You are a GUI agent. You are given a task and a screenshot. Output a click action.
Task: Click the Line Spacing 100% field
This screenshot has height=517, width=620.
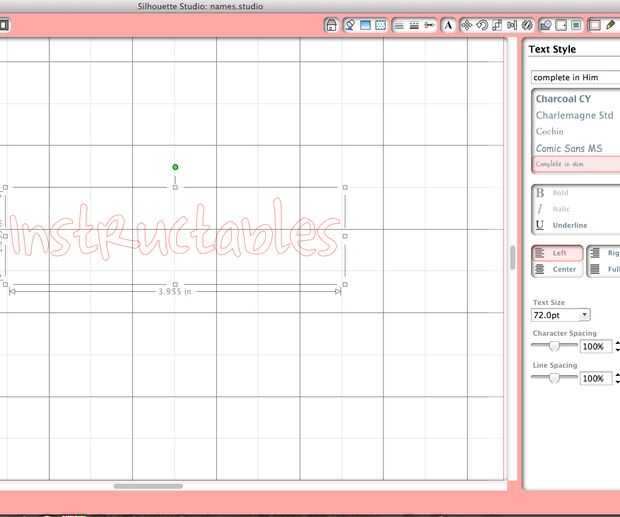pos(595,378)
